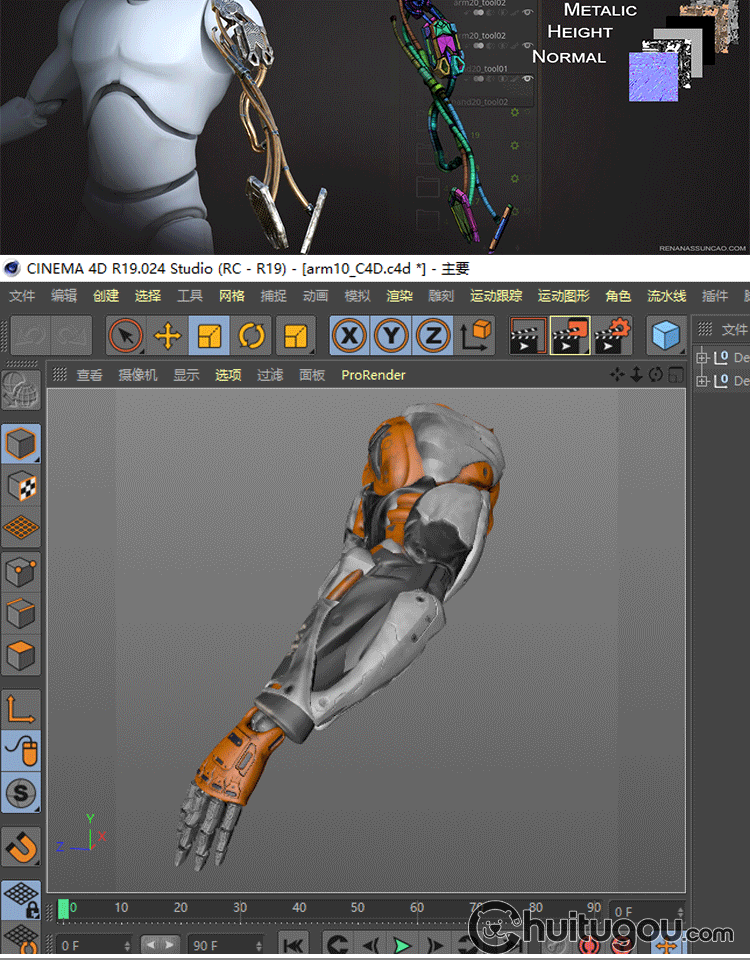Expand the second object tree item

[x=702, y=381]
